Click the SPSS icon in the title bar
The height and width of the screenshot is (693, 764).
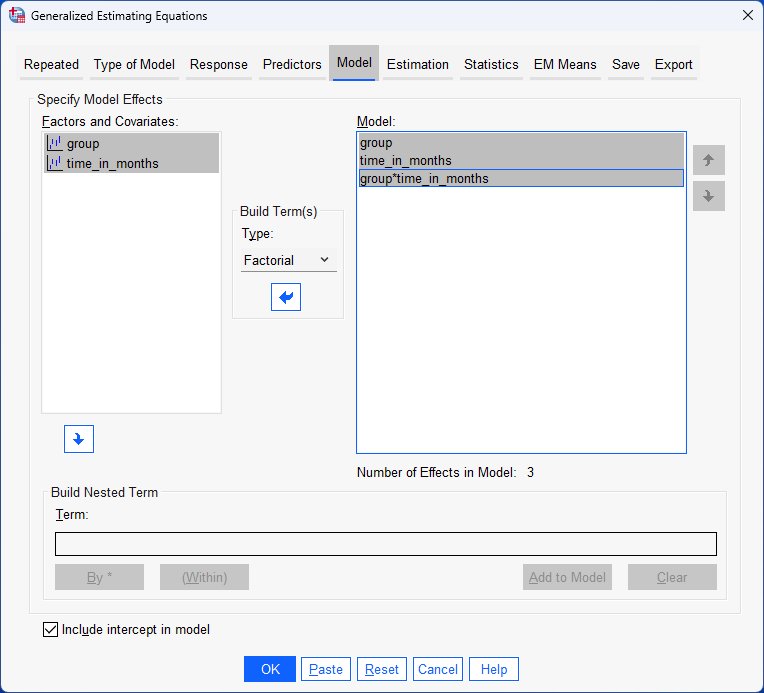16,15
